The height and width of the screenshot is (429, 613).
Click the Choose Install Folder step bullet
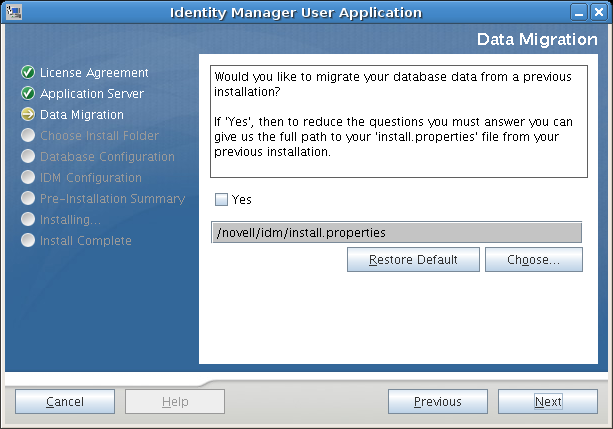coord(28,136)
